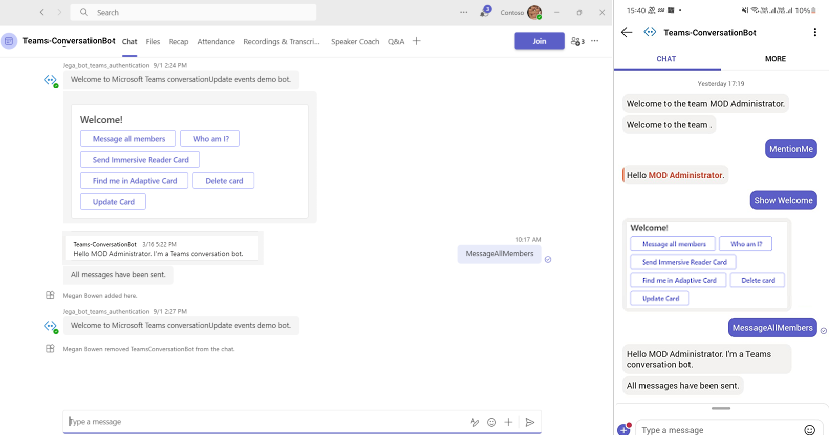Select the CHAT tab on mobile
The width and height of the screenshot is (840, 435).
point(667,59)
